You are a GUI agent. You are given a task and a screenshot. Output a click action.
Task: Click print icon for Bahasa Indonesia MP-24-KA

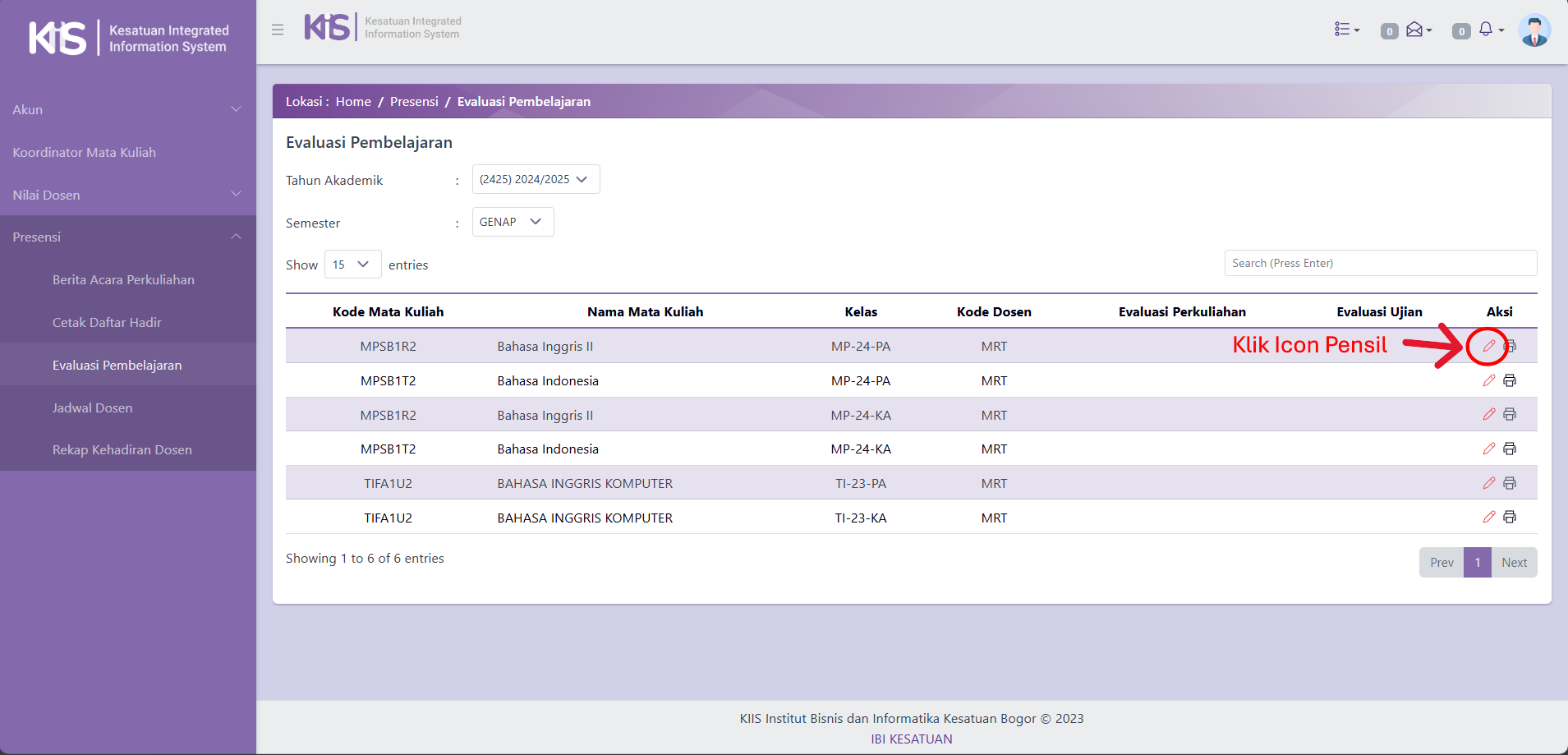point(1510,449)
